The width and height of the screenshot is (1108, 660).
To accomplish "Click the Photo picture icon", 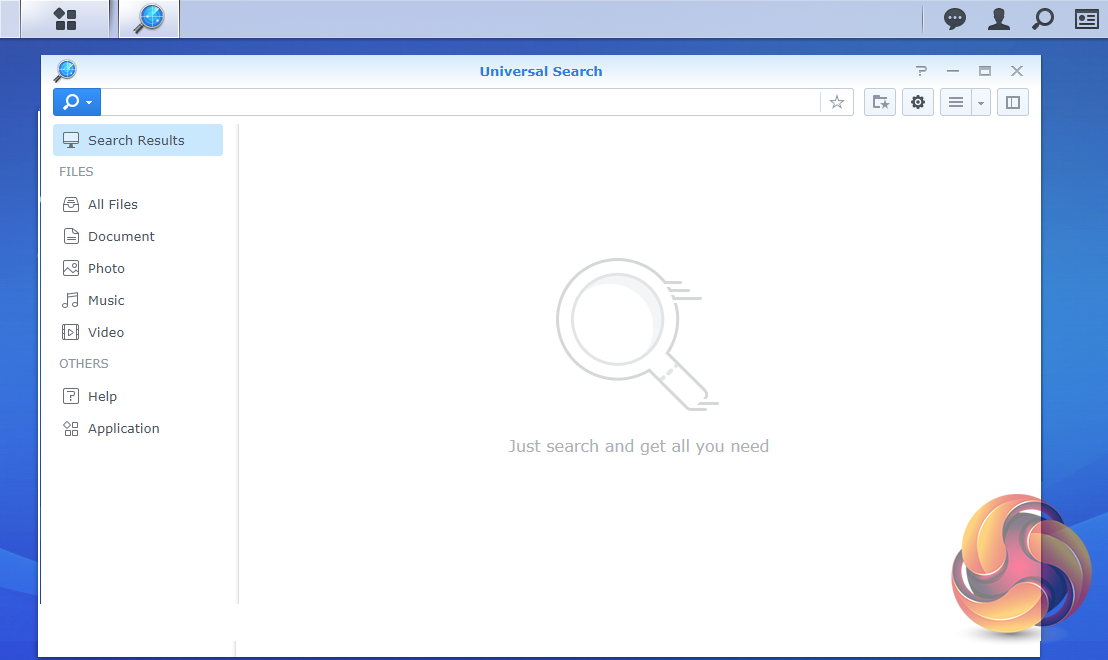I will (x=71, y=268).
